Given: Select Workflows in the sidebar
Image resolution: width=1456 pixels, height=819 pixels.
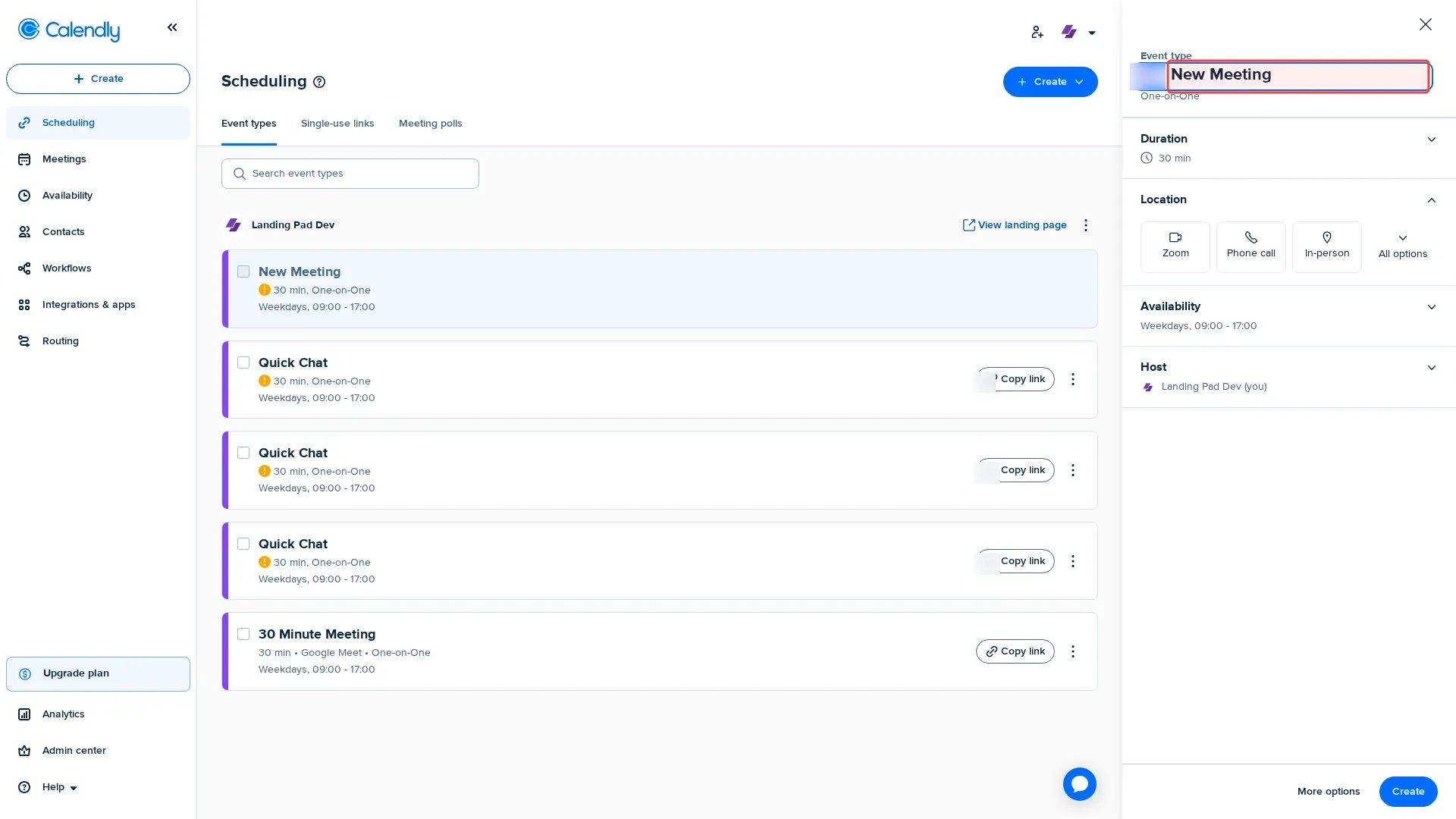Looking at the screenshot, I should pos(66,268).
